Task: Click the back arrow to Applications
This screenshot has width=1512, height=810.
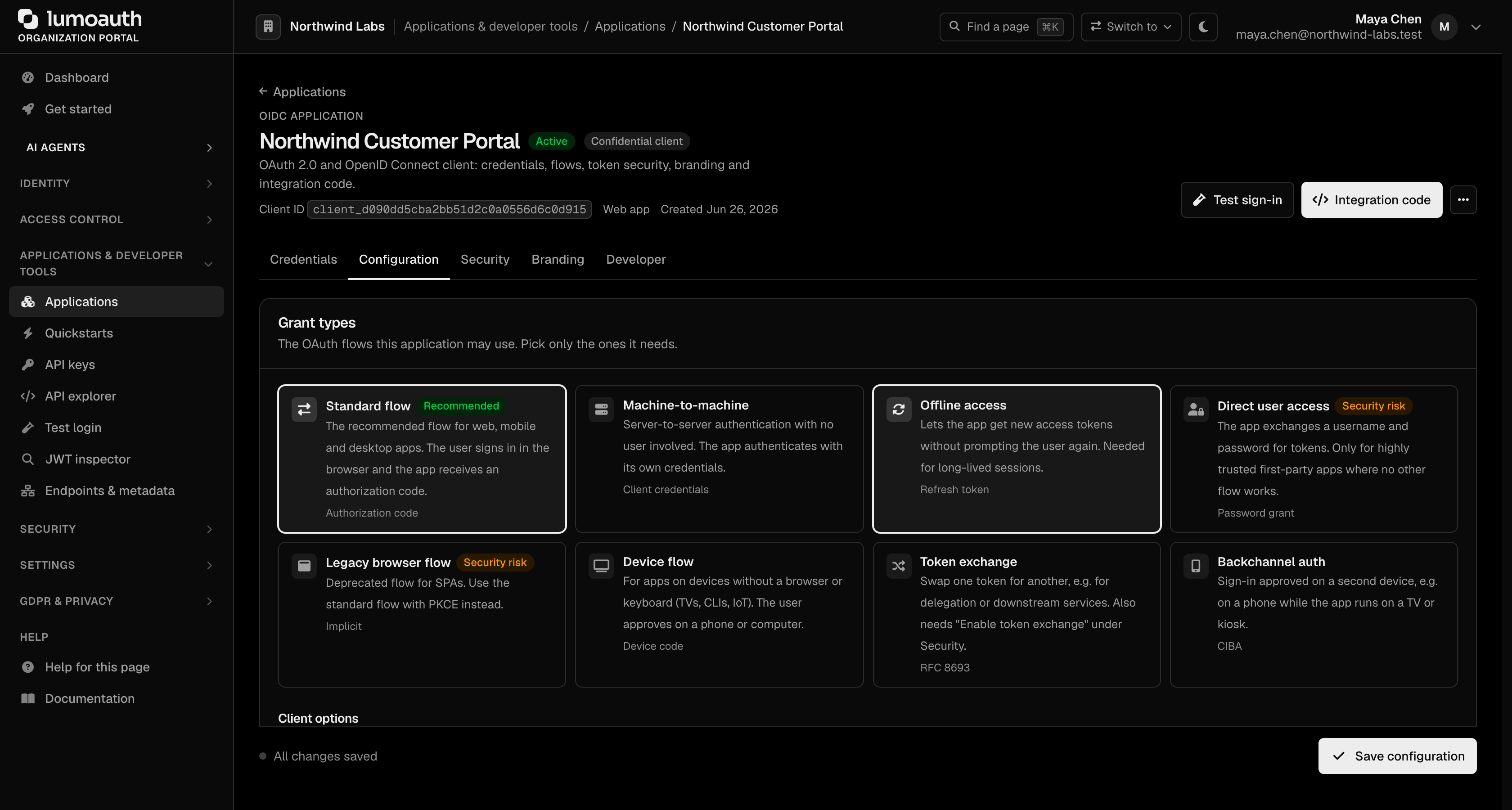Action: pos(263,91)
